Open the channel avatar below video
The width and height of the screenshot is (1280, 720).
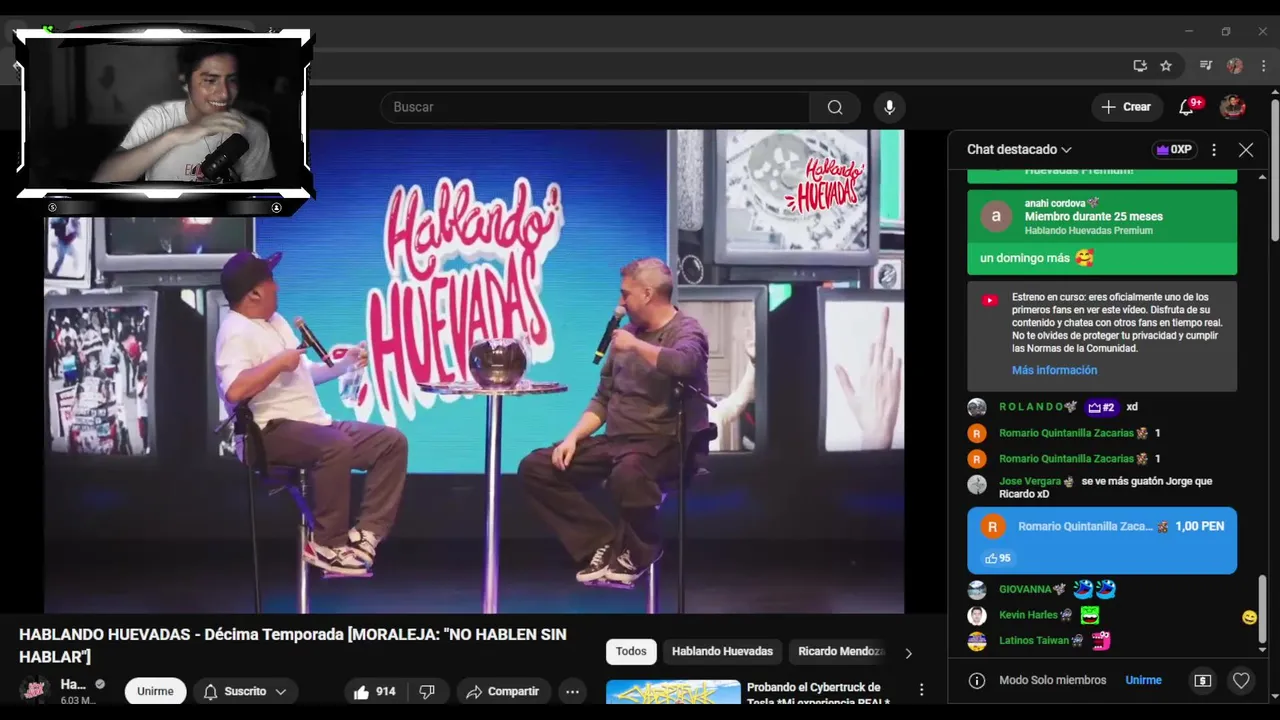tap(35, 691)
